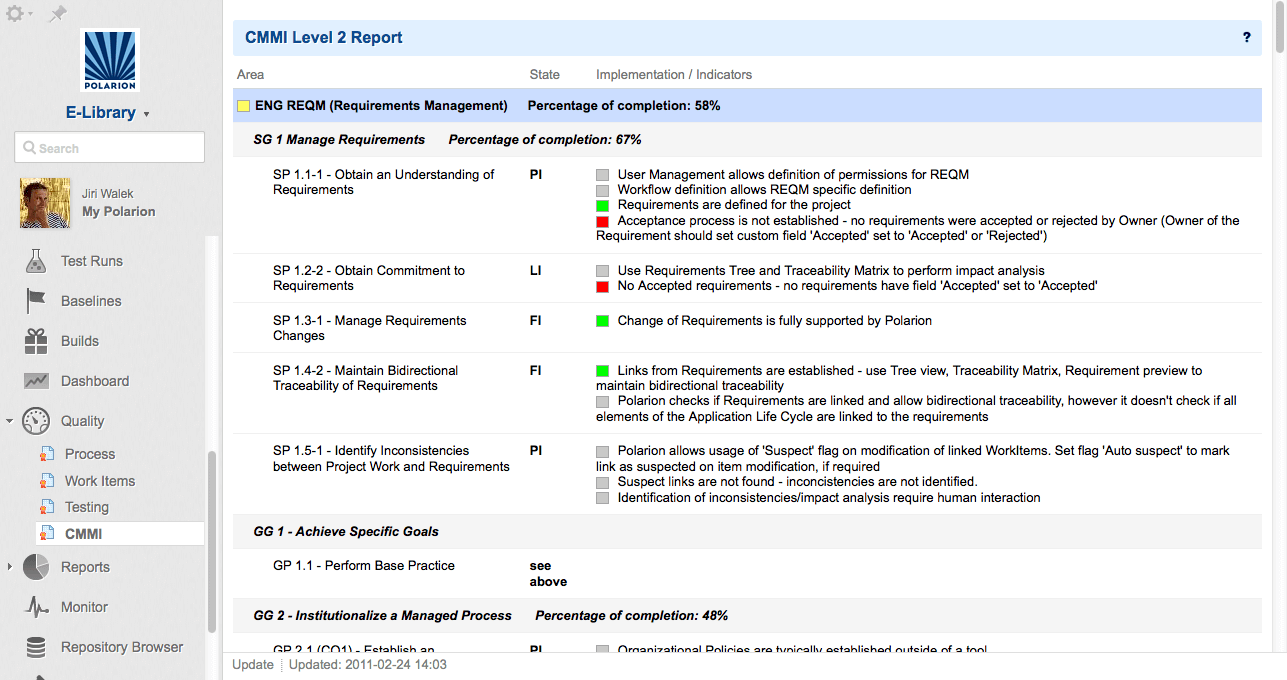This screenshot has height=680, width=1287.
Task: Click the Process page icon
Action: point(47,454)
